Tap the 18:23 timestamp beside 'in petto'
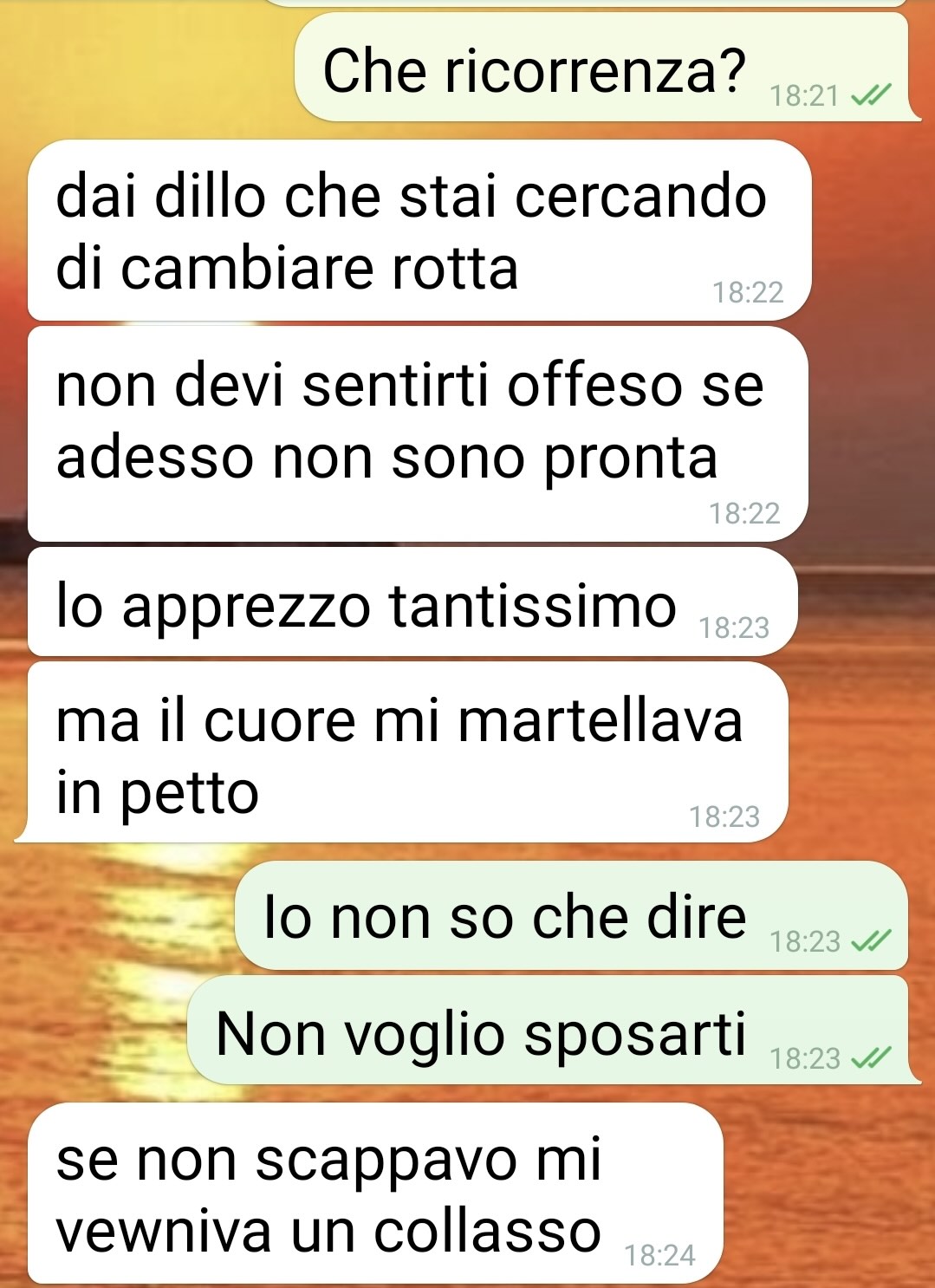This screenshot has height=1288, width=935. click(724, 816)
